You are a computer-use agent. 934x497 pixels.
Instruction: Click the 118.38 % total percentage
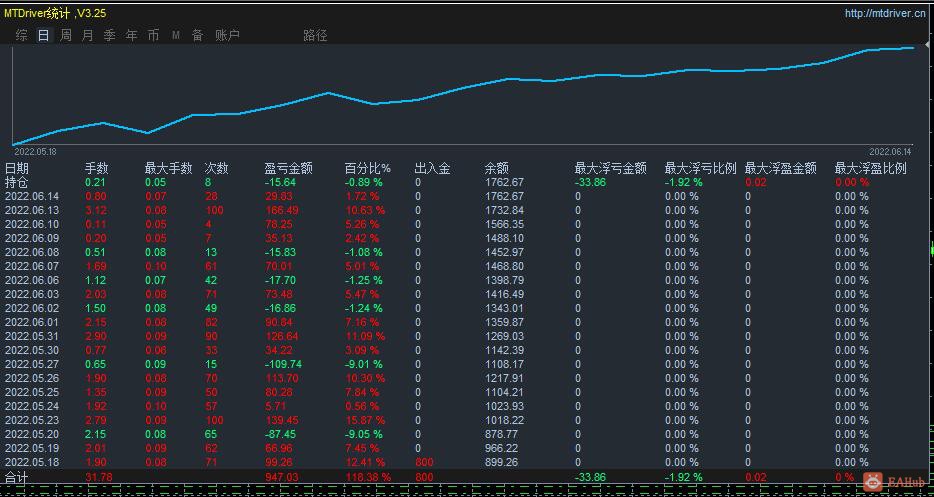(x=368, y=477)
